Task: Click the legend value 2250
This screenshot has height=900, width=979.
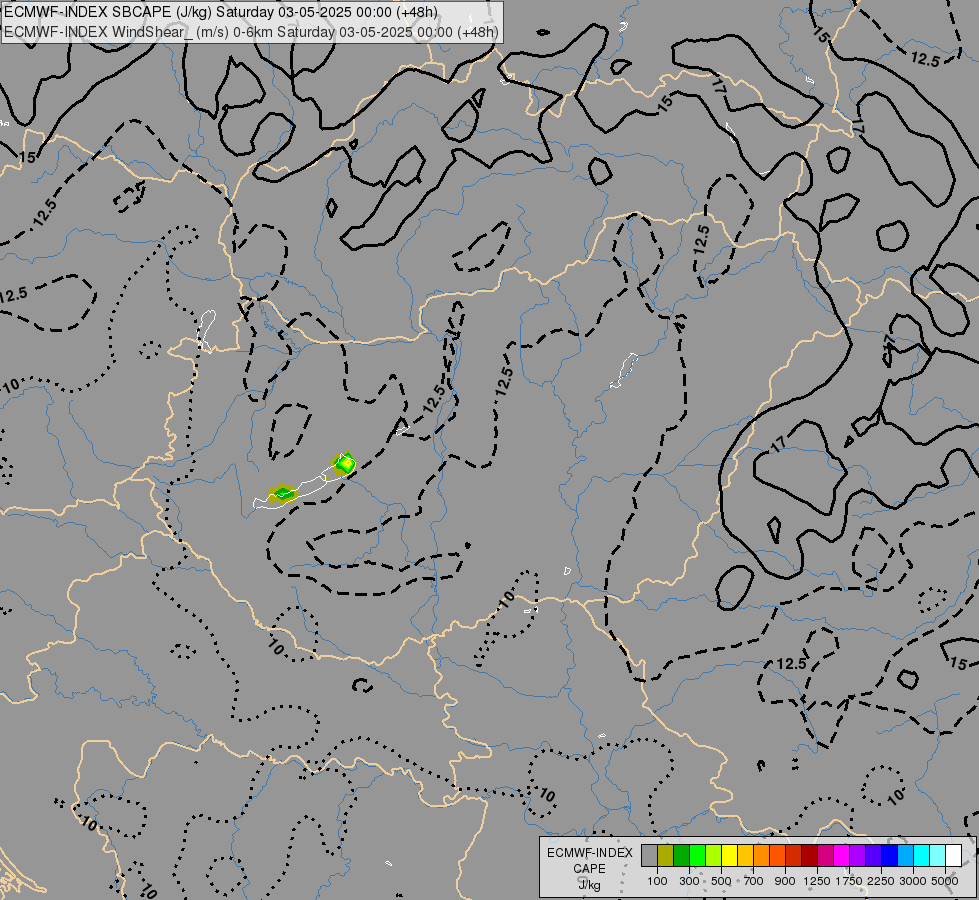Action: tap(881, 881)
